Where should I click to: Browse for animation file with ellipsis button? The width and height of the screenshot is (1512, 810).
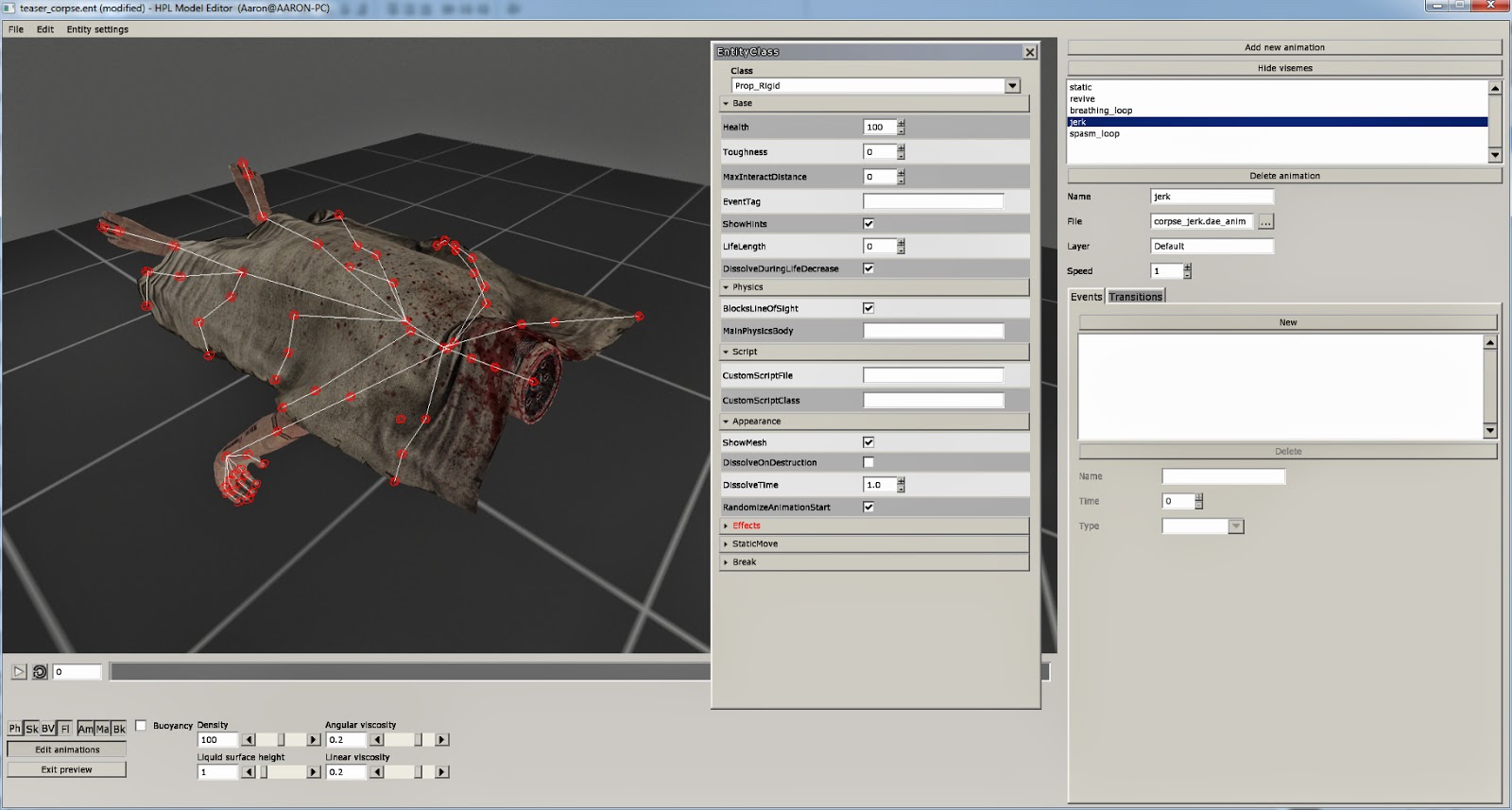[1266, 221]
